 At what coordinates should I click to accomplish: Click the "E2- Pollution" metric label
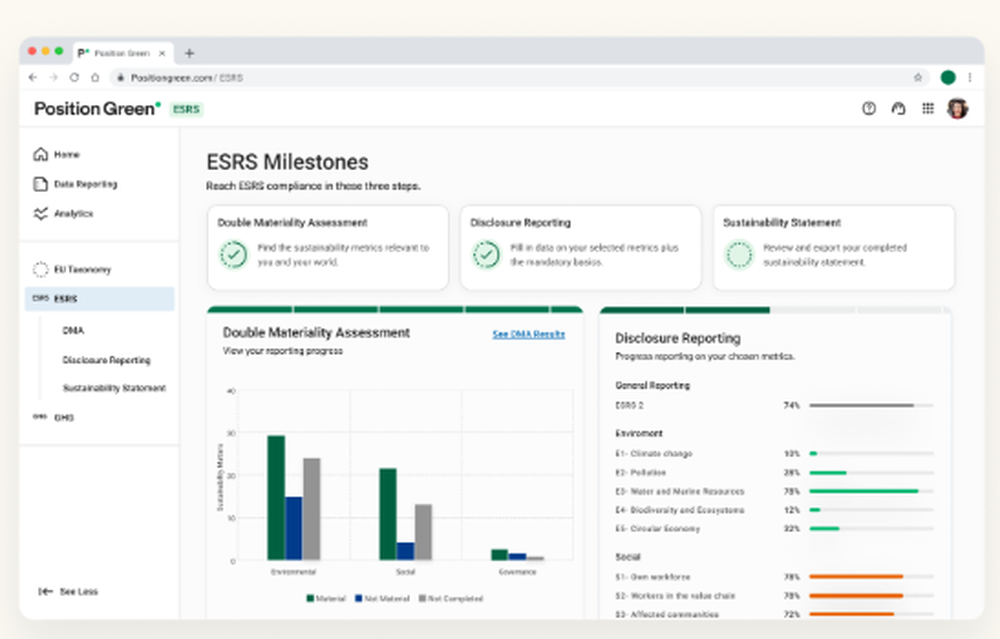point(640,473)
